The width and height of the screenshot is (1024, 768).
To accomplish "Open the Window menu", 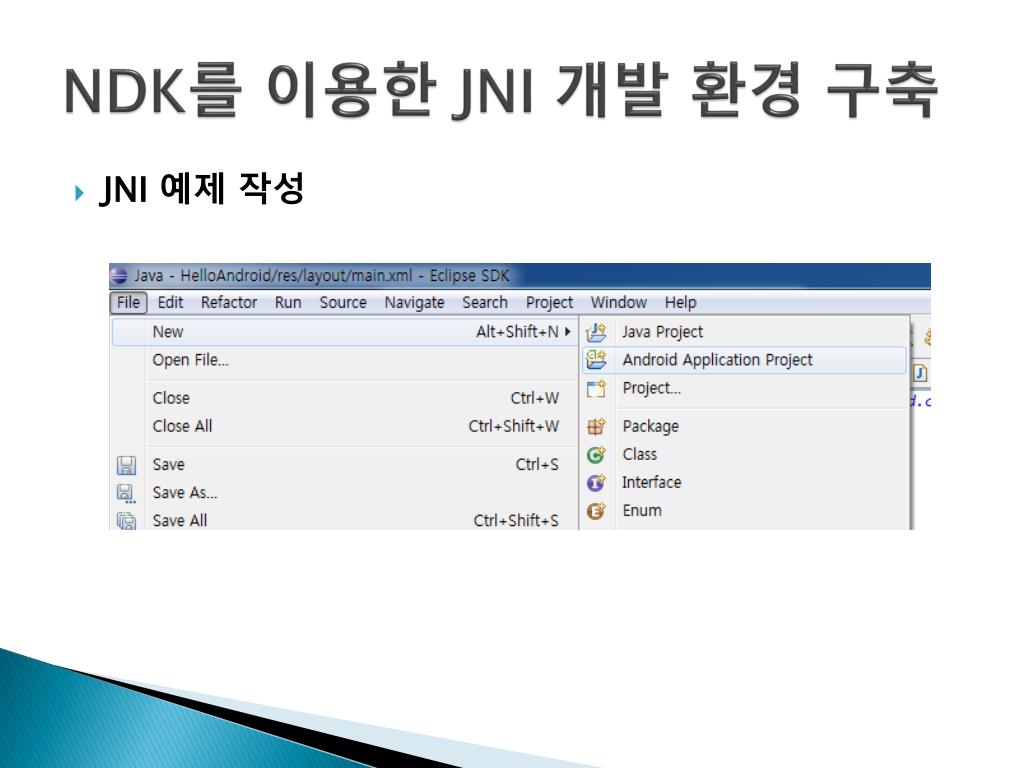I will pos(618,302).
